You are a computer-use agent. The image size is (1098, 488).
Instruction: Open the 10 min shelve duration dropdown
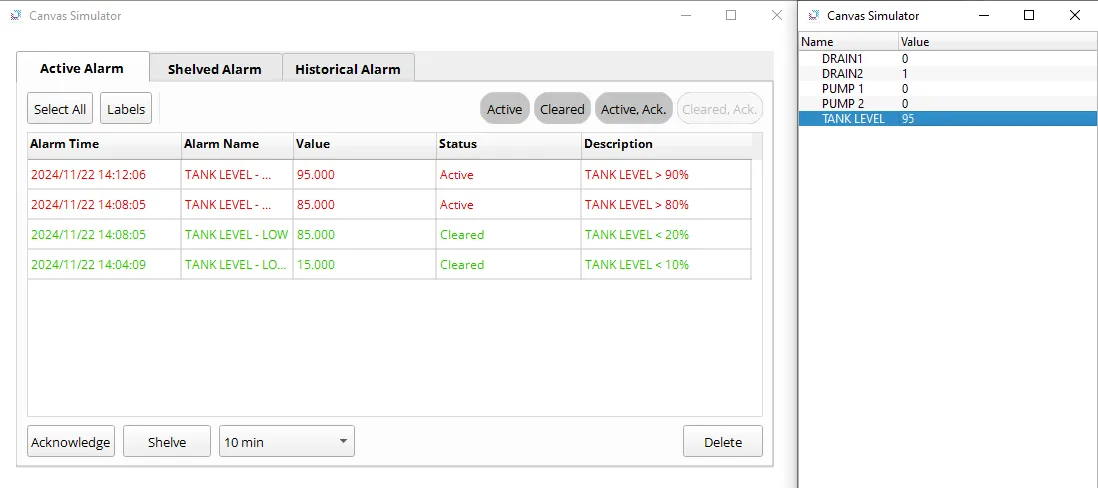tap(286, 441)
